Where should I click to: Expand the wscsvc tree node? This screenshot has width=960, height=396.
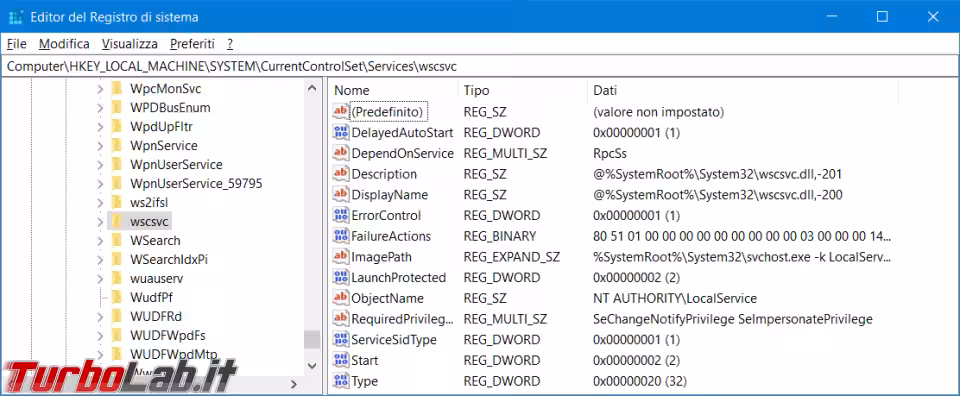tap(100, 222)
